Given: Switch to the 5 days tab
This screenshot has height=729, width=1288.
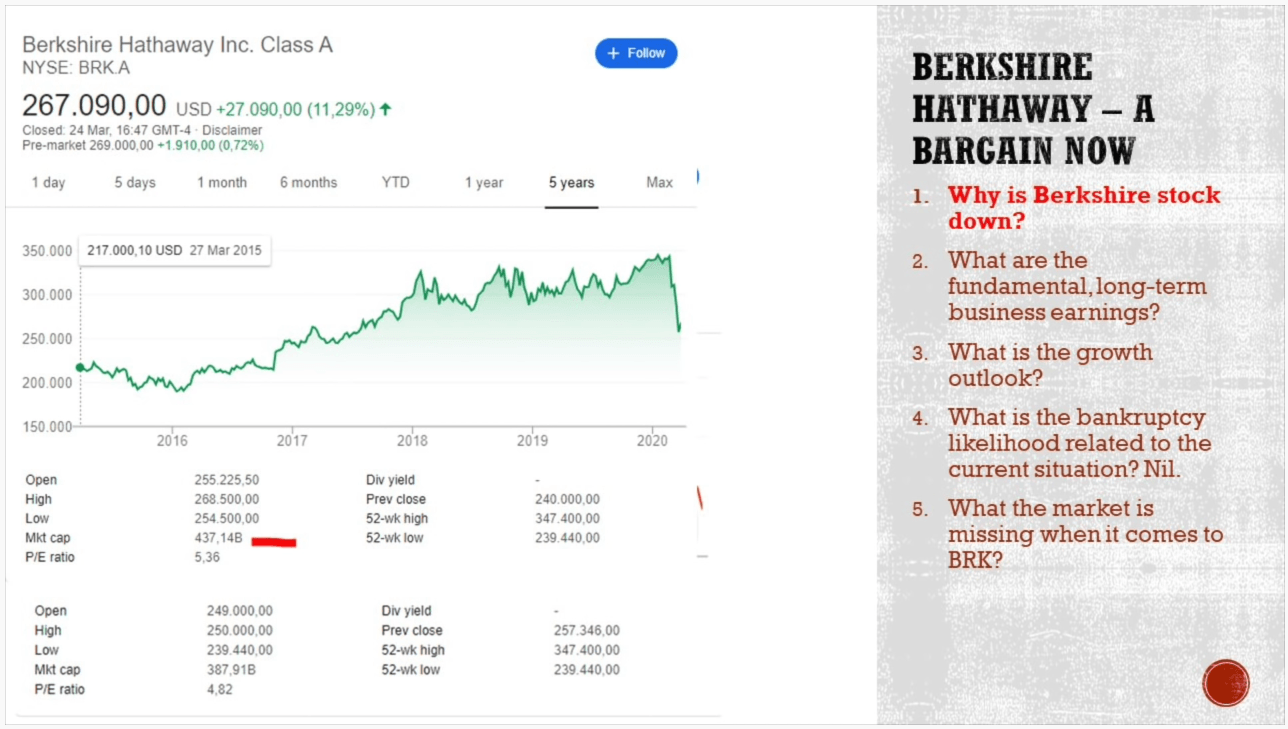Looking at the screenshot, I should 135,183.
